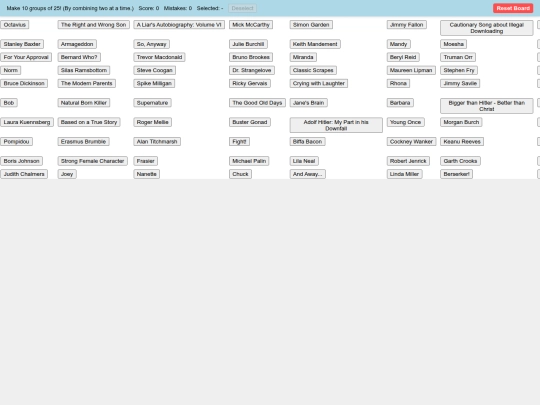This screenshot has height=405, width=540.
Task: Choose the Jane's Brain tile
Action: (x=309, y=103)
